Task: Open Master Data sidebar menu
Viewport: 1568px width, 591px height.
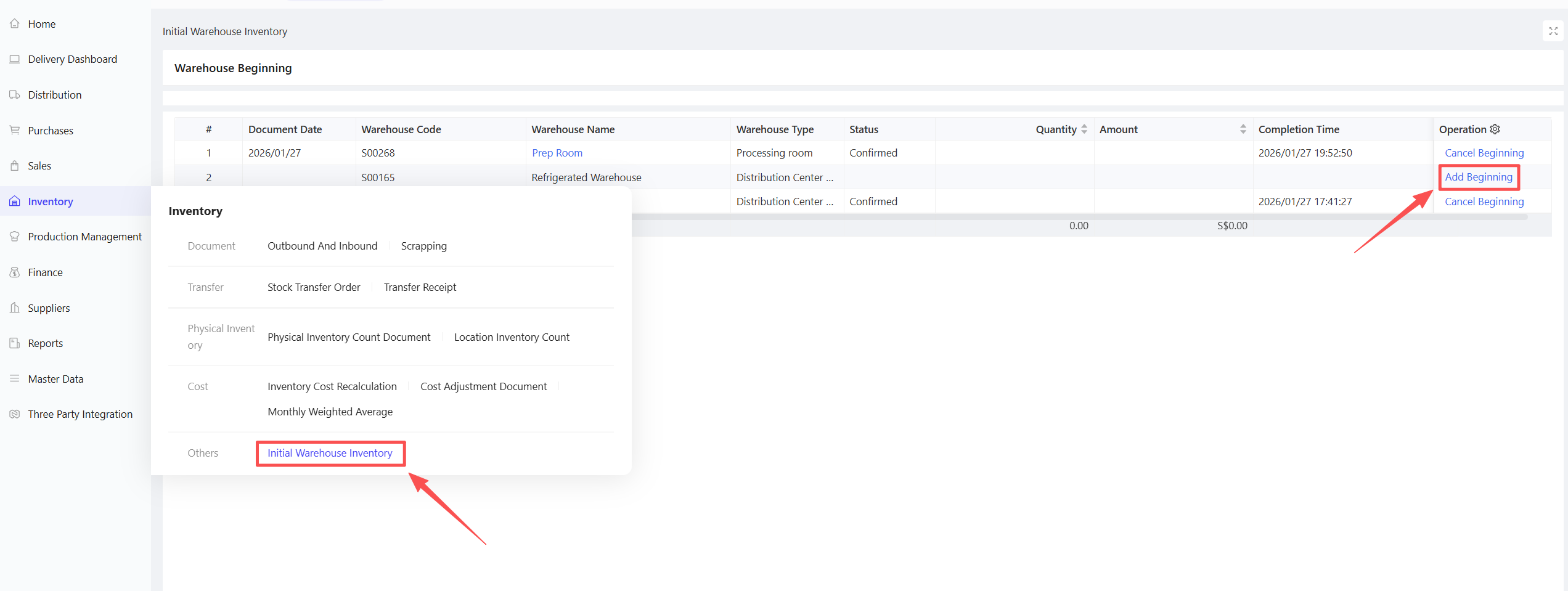Action: (x=55, y=379)
